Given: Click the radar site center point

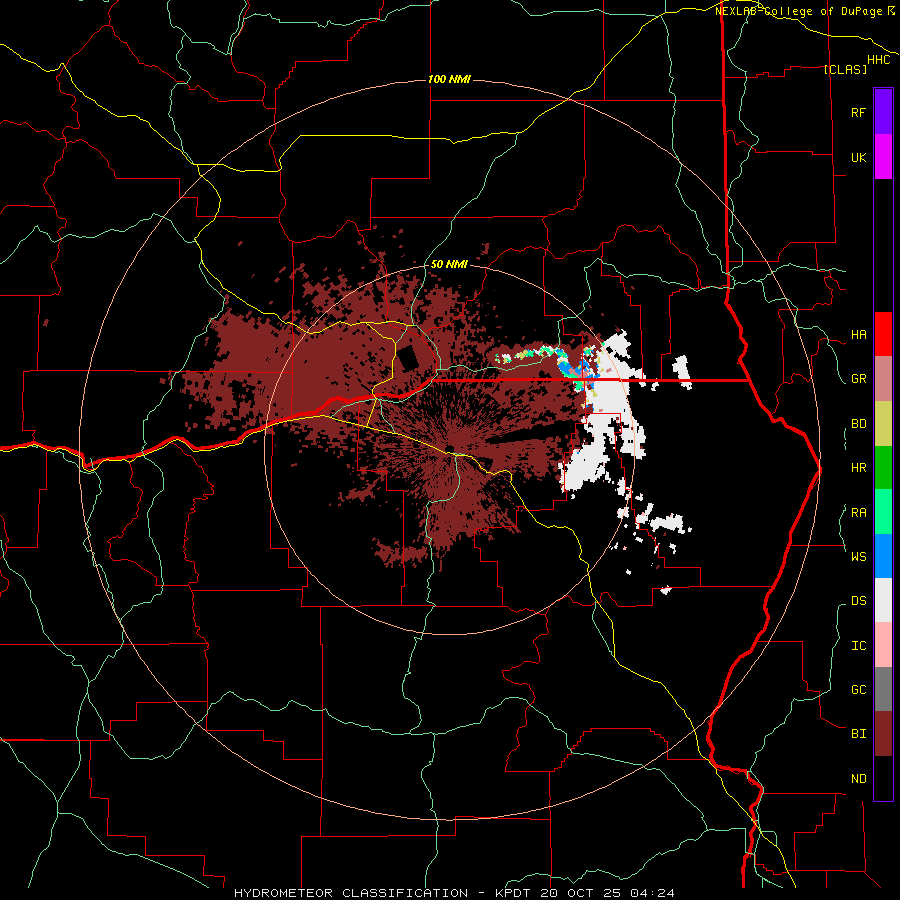Looking at the screenshot, I should click(x=449, y=449).
